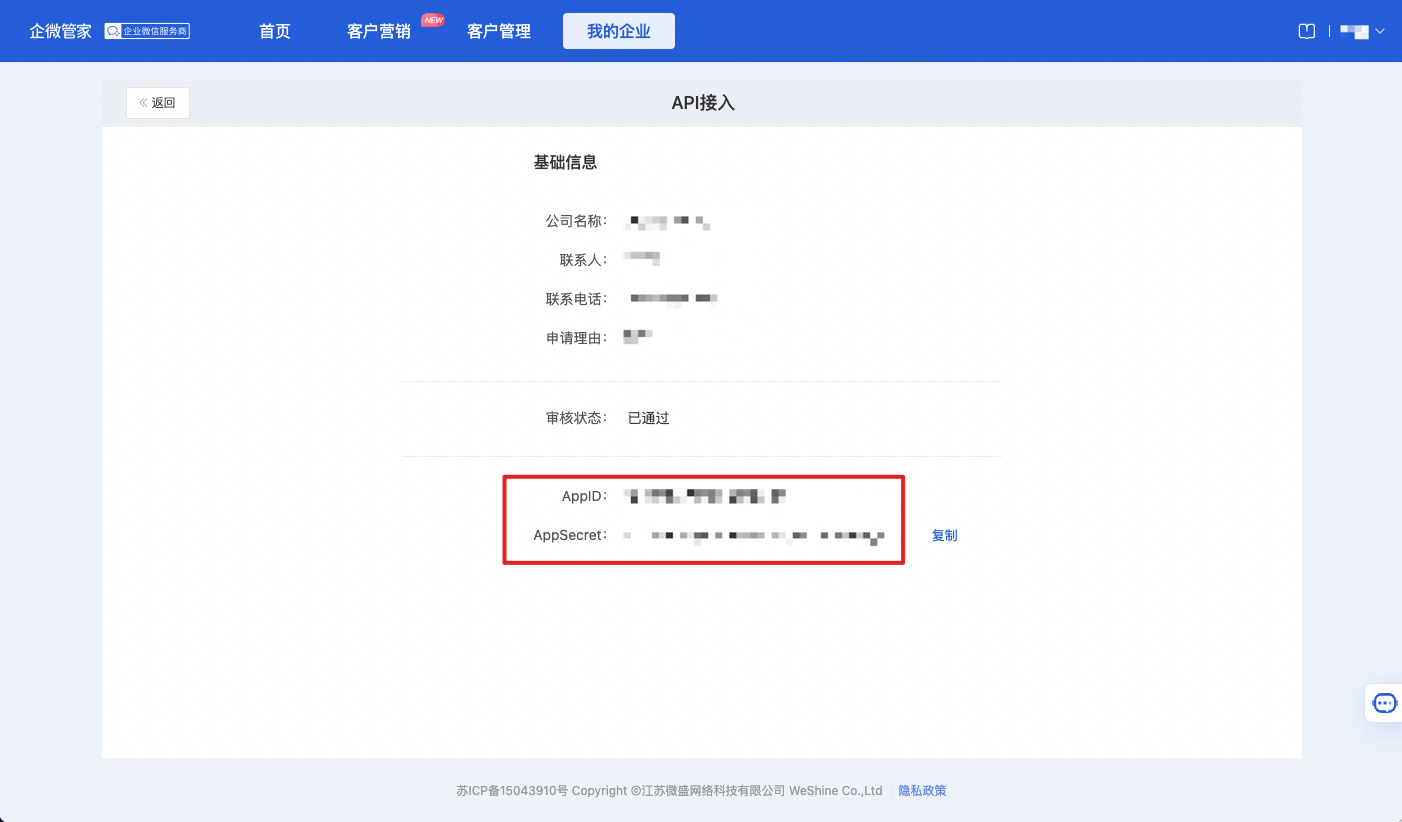Image resolution: width=1402 pixels, height=822 pixels.
Task: Open the 隐私政策 link in footer
Action: coord(922,790)
